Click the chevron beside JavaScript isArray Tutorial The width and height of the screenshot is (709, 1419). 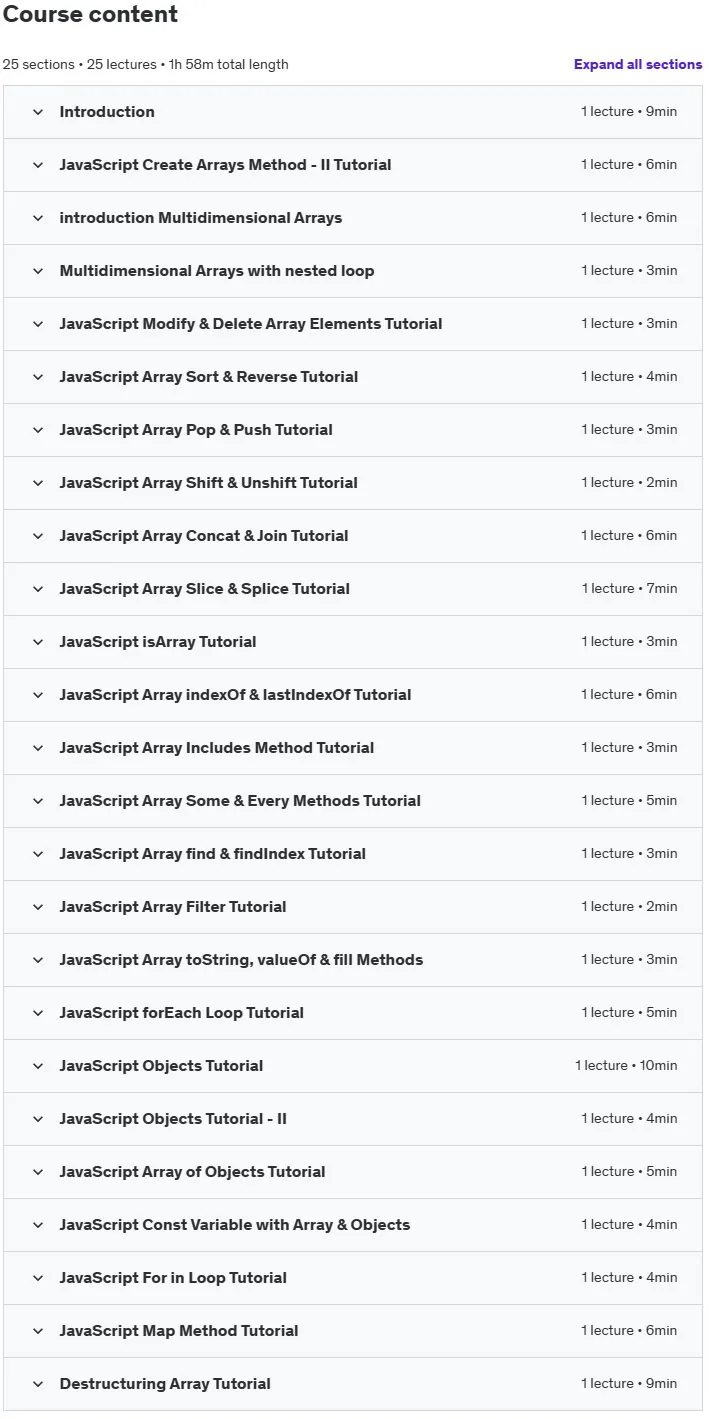[x=38, y=642]
